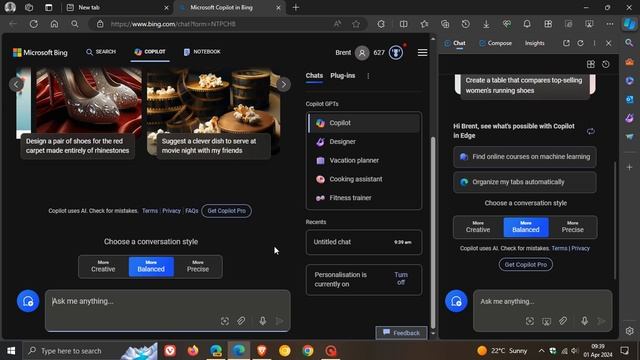Add screenshot icon in main chat box

point(224,321)
